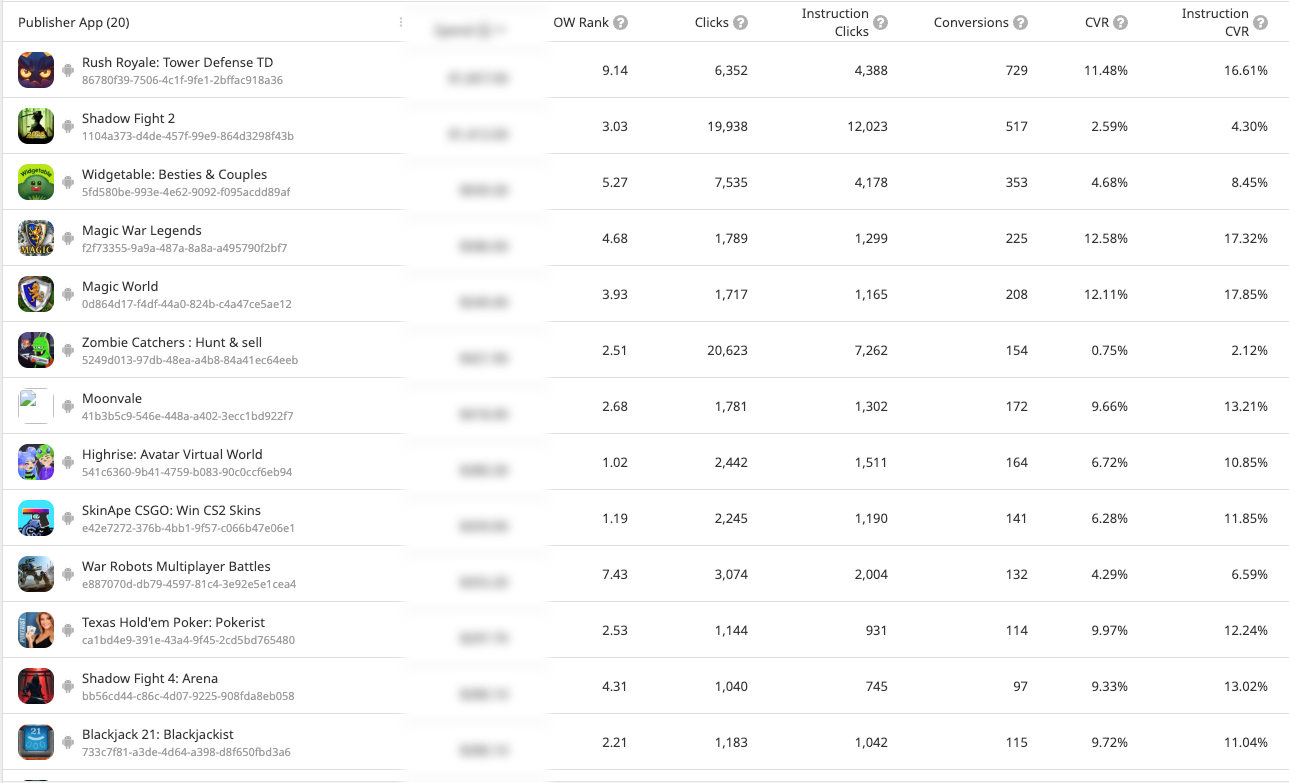Click the Android icon beside Magic World

[x=68, y=294]
